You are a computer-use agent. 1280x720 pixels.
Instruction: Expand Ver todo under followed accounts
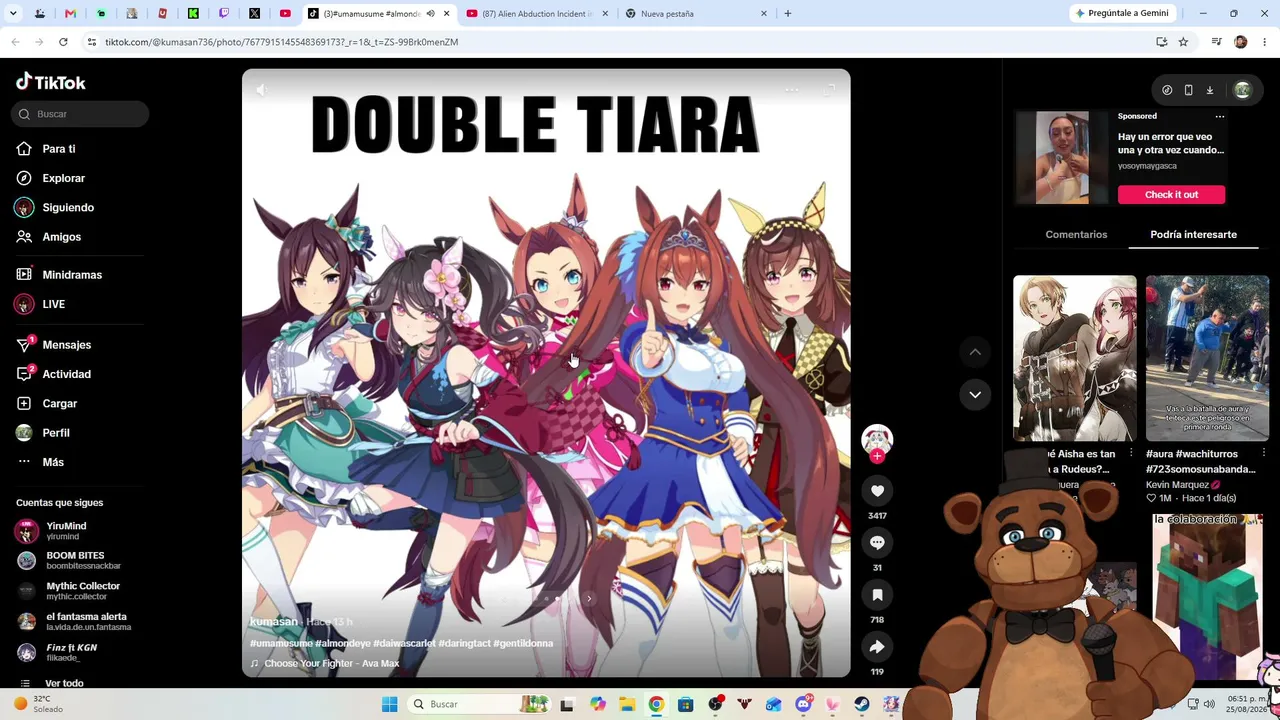(64, 683)
